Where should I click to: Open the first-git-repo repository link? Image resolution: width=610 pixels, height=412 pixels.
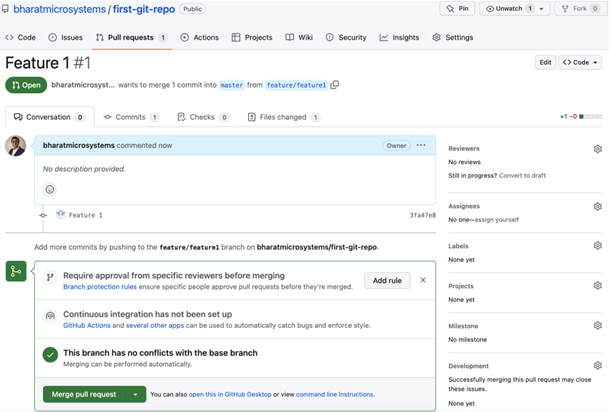(x=144, y=9)
